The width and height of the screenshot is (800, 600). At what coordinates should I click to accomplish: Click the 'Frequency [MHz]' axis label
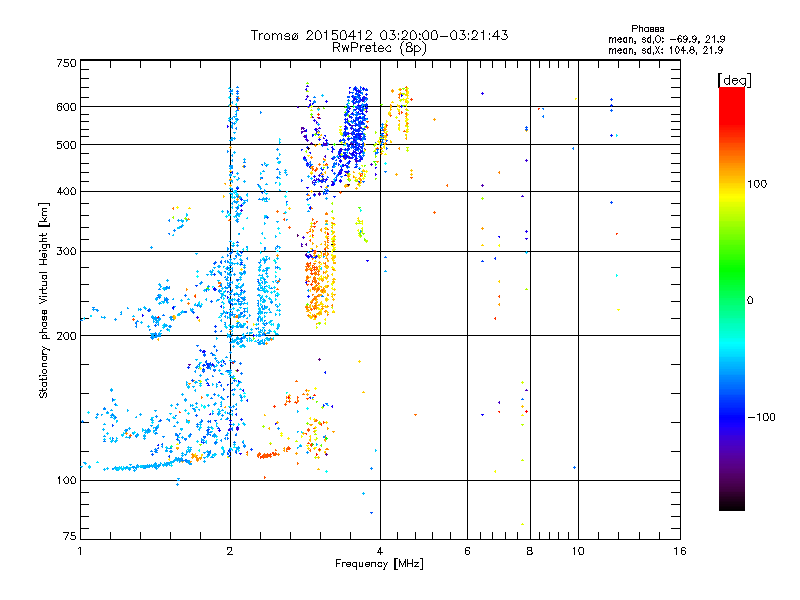coord(379,564)
